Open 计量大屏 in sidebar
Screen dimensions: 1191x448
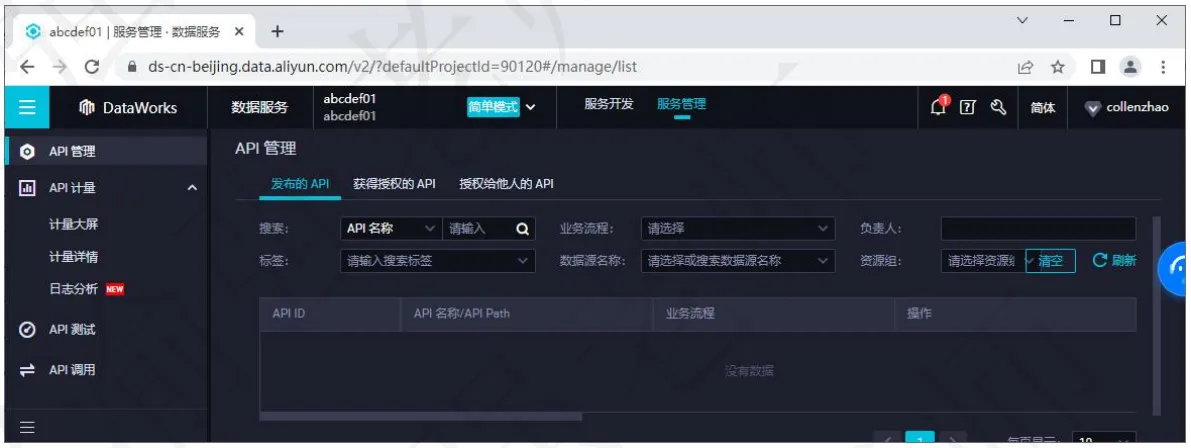coord(74,224)
